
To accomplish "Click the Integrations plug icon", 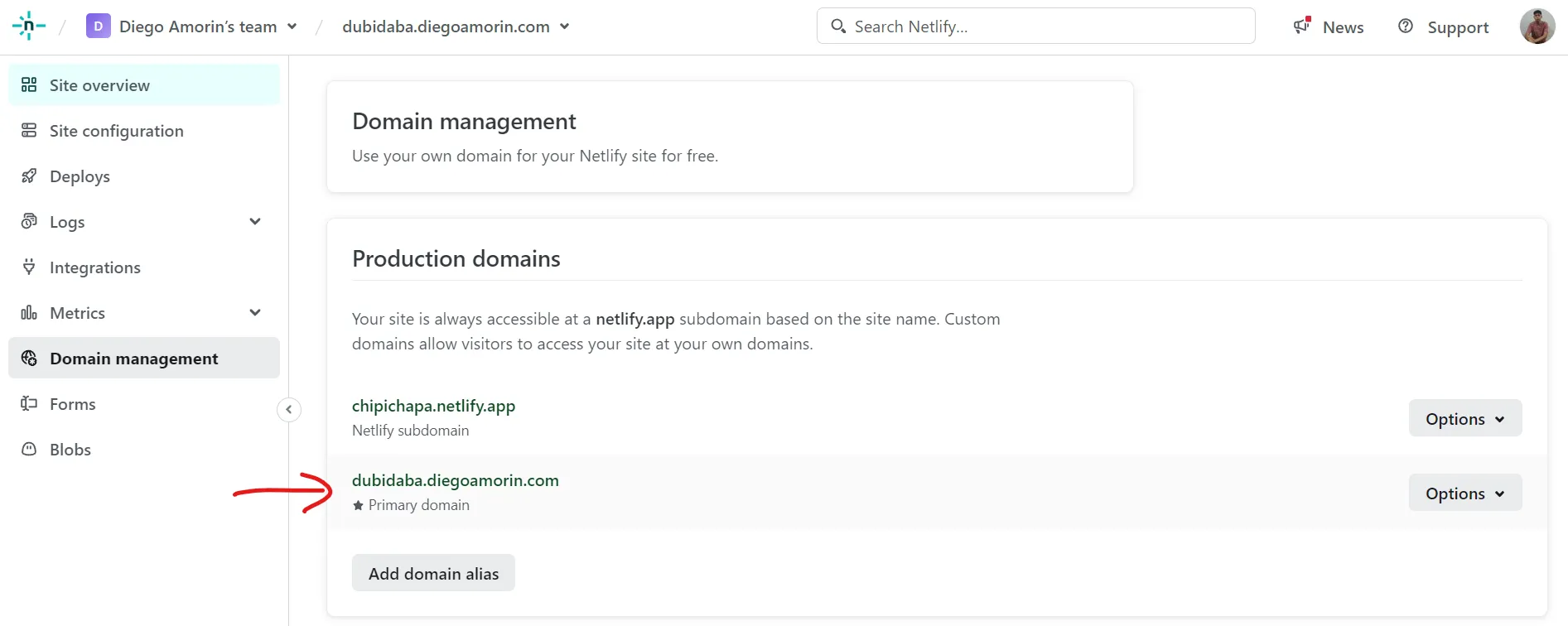I will (29, 267).
